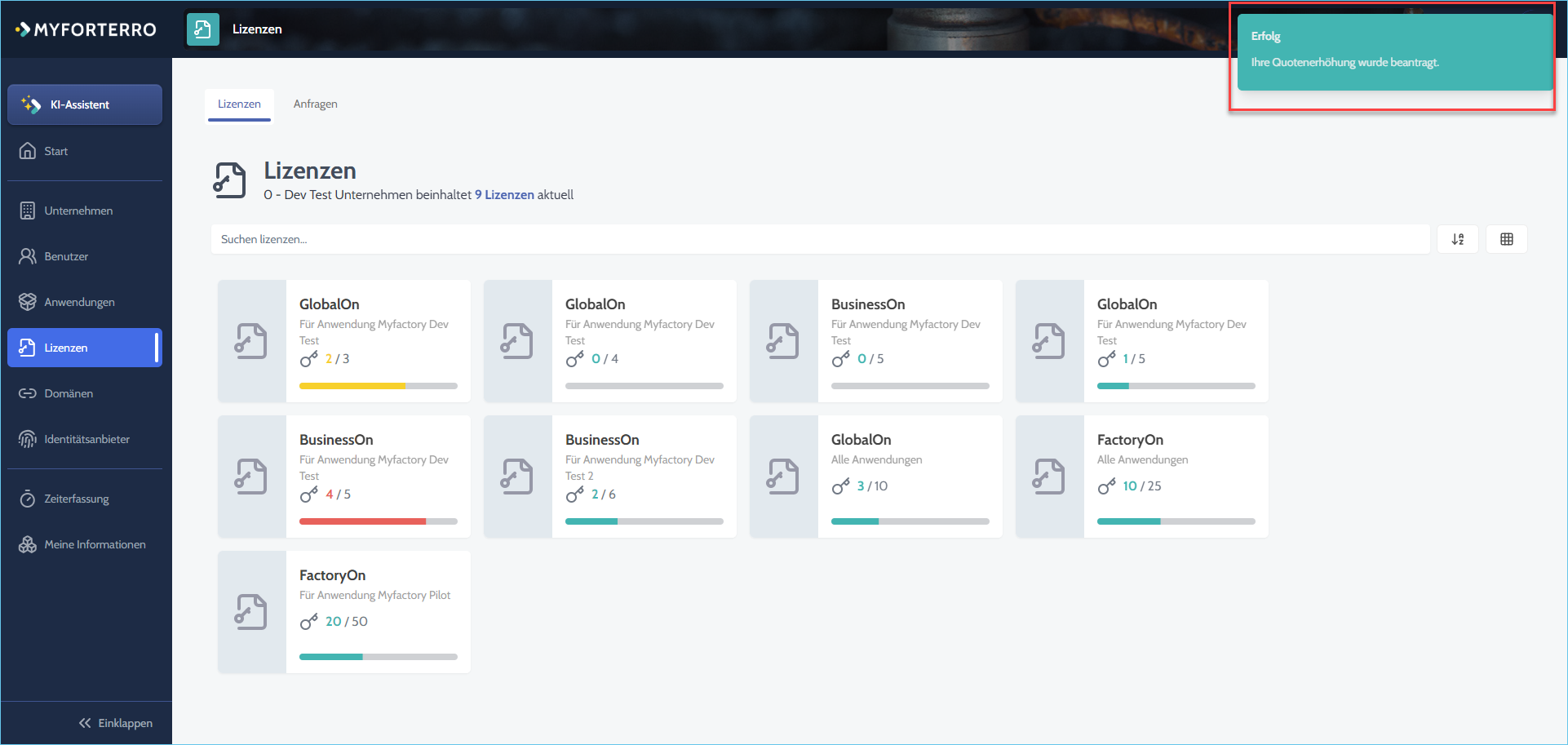Click the Benutzer person icon
1568x745 pixels.
[28, 256]
